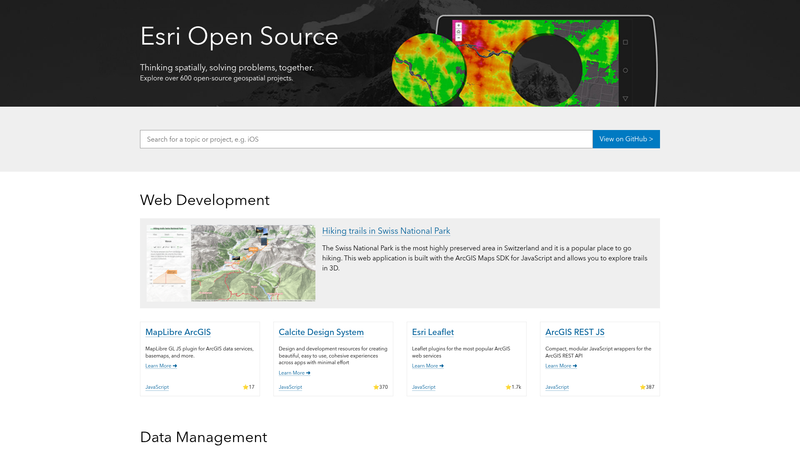Viewport: 800px width, 450px height.
Task: Click Learn More under ArcGIS REST JS
Action: click(561, 366)
